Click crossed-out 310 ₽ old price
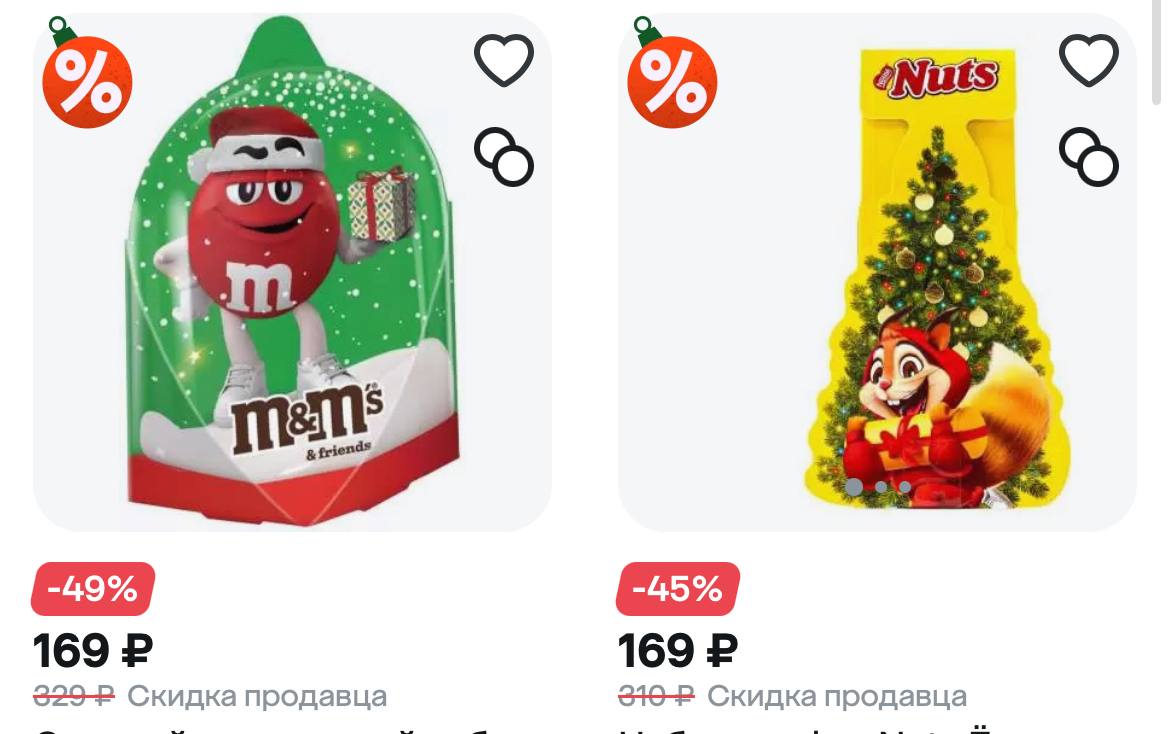The height and width of the screenshot is (734, 1170). click(x=657, y=697)
